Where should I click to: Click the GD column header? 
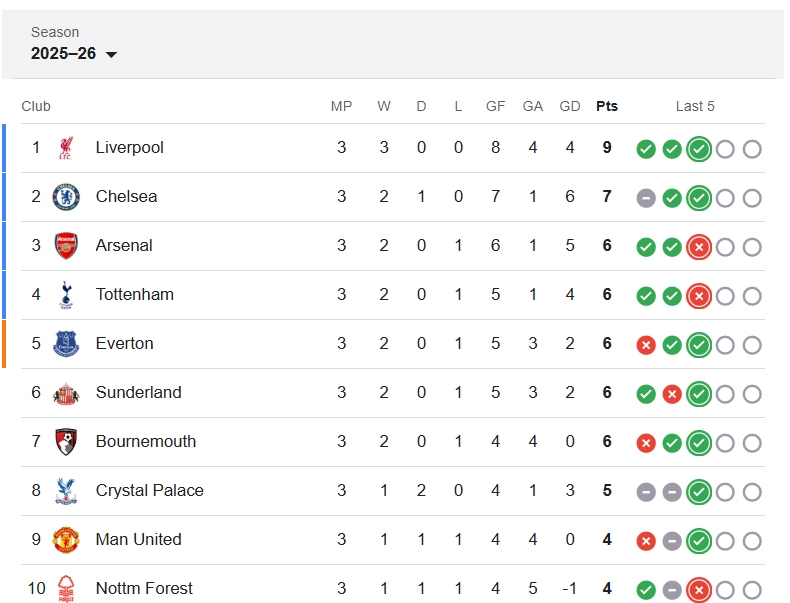(x=570, y=107)
